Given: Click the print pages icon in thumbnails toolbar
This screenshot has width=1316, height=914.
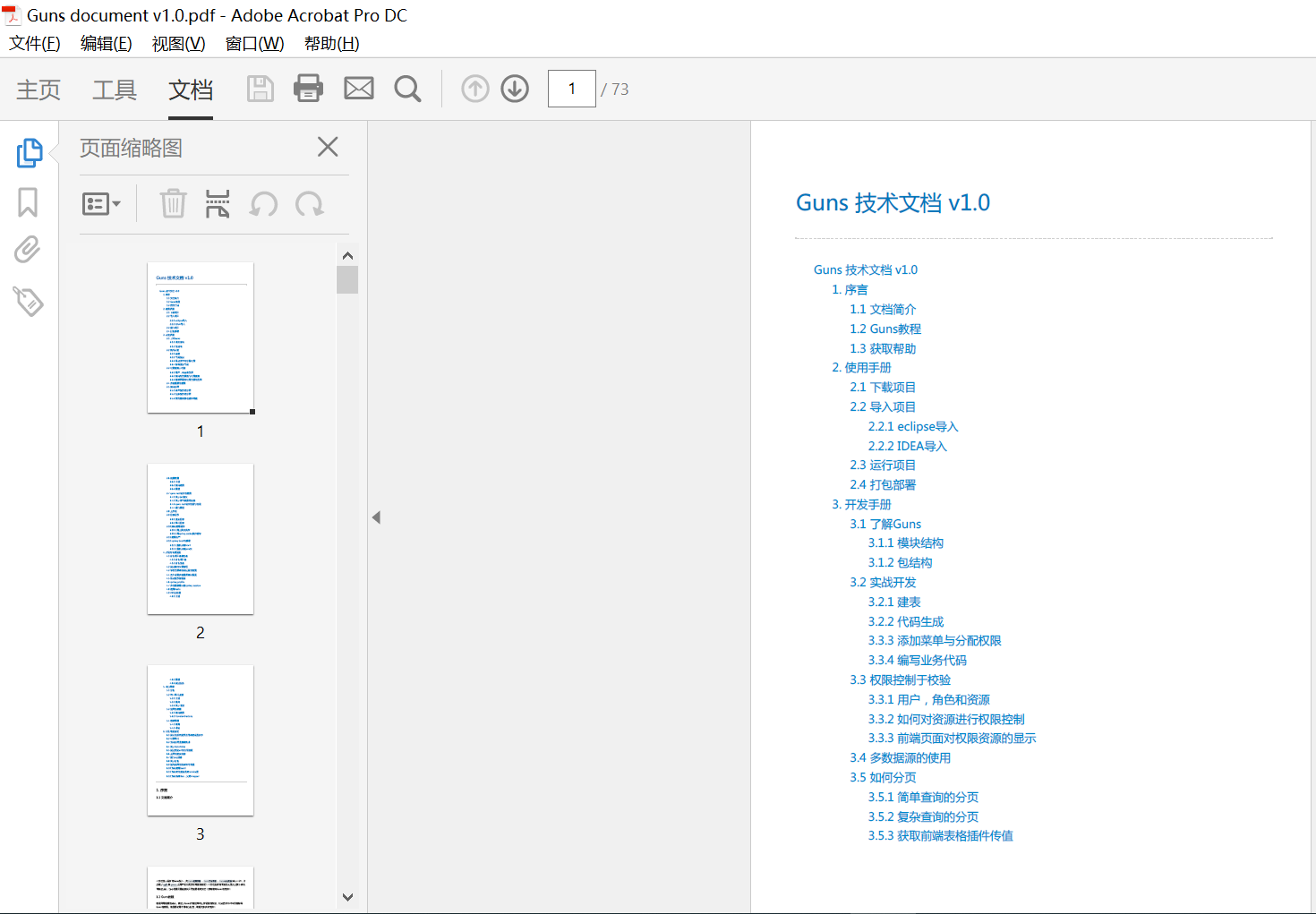Looking at the screenshot, I should (218, 204).
